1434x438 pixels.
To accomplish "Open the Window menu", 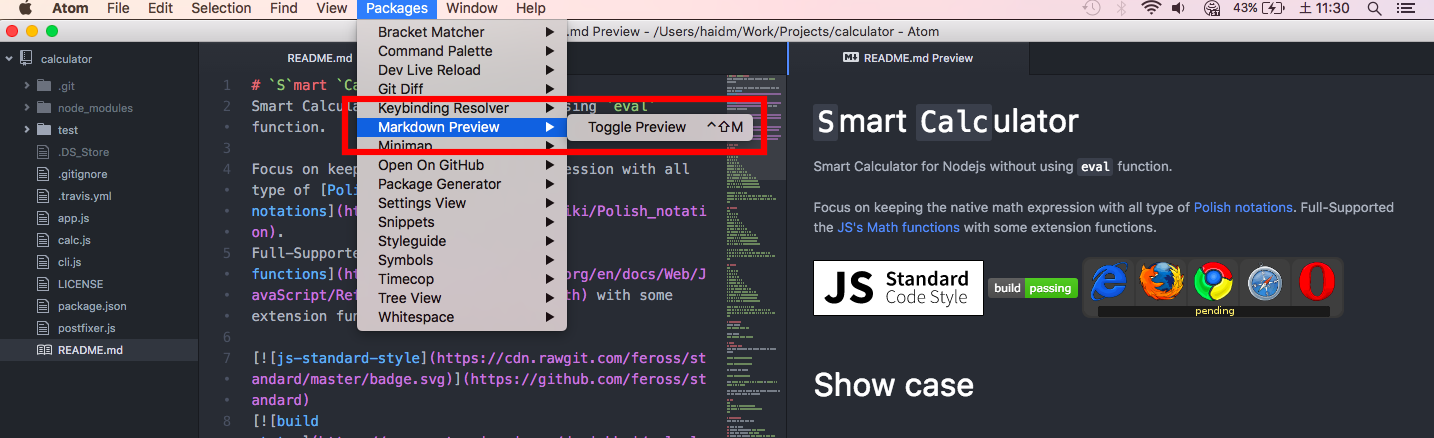I will click(472, 8).
